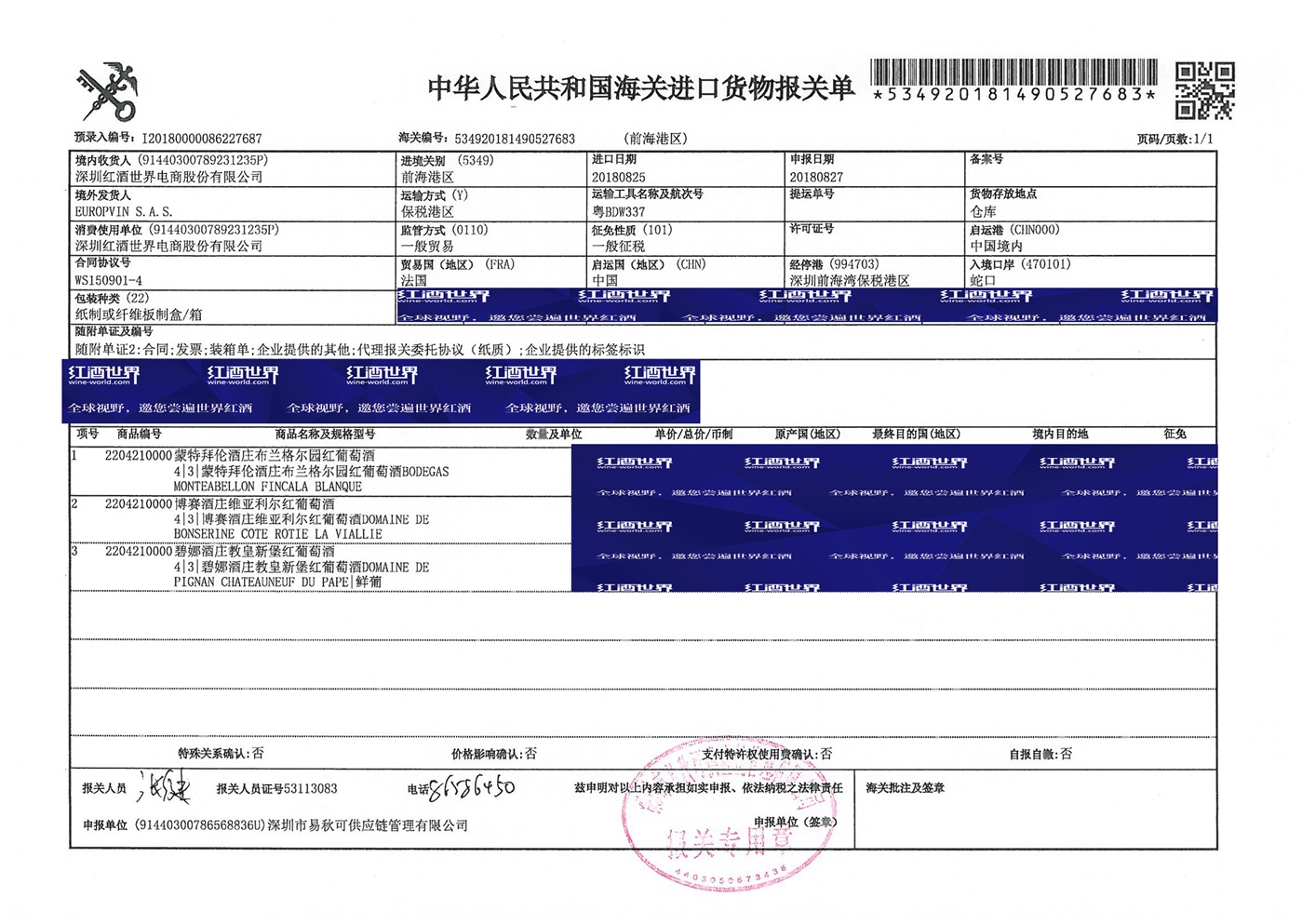Screen dimensions: 1302x924
Task: Click the transport vehicle number 粤BDW337
Action: [x=619, y=211]
